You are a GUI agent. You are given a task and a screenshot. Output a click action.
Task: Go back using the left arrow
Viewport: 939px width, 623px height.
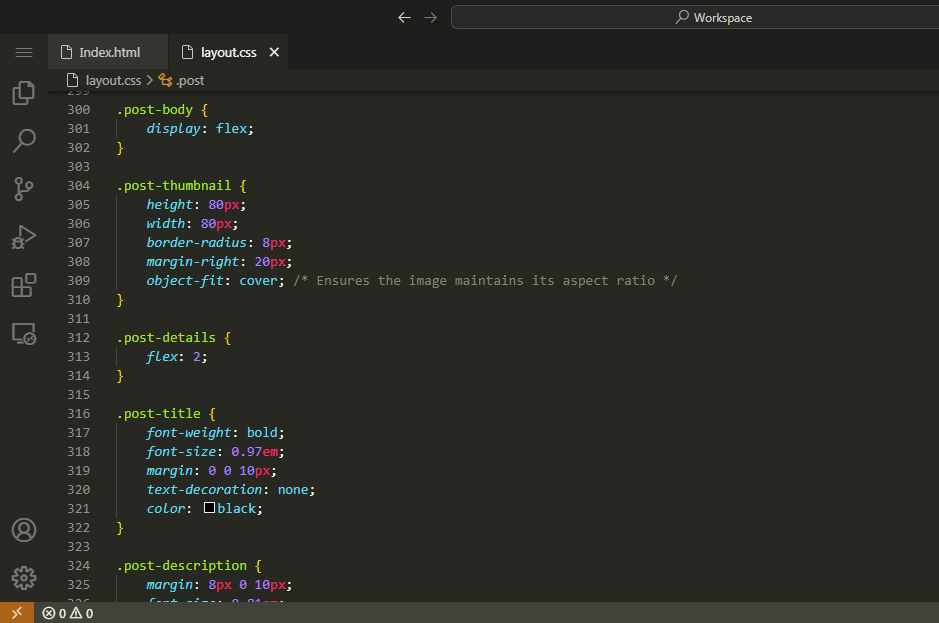[404, 17]
